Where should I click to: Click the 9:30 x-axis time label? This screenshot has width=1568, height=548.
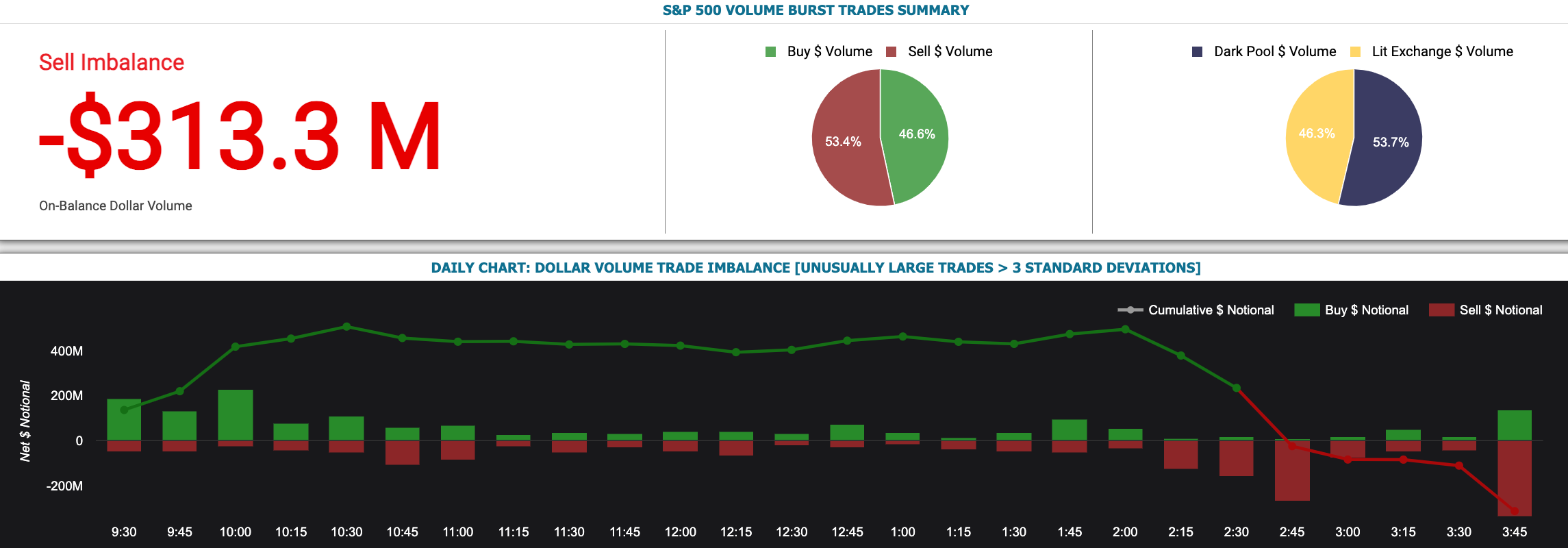pos(124,532)
